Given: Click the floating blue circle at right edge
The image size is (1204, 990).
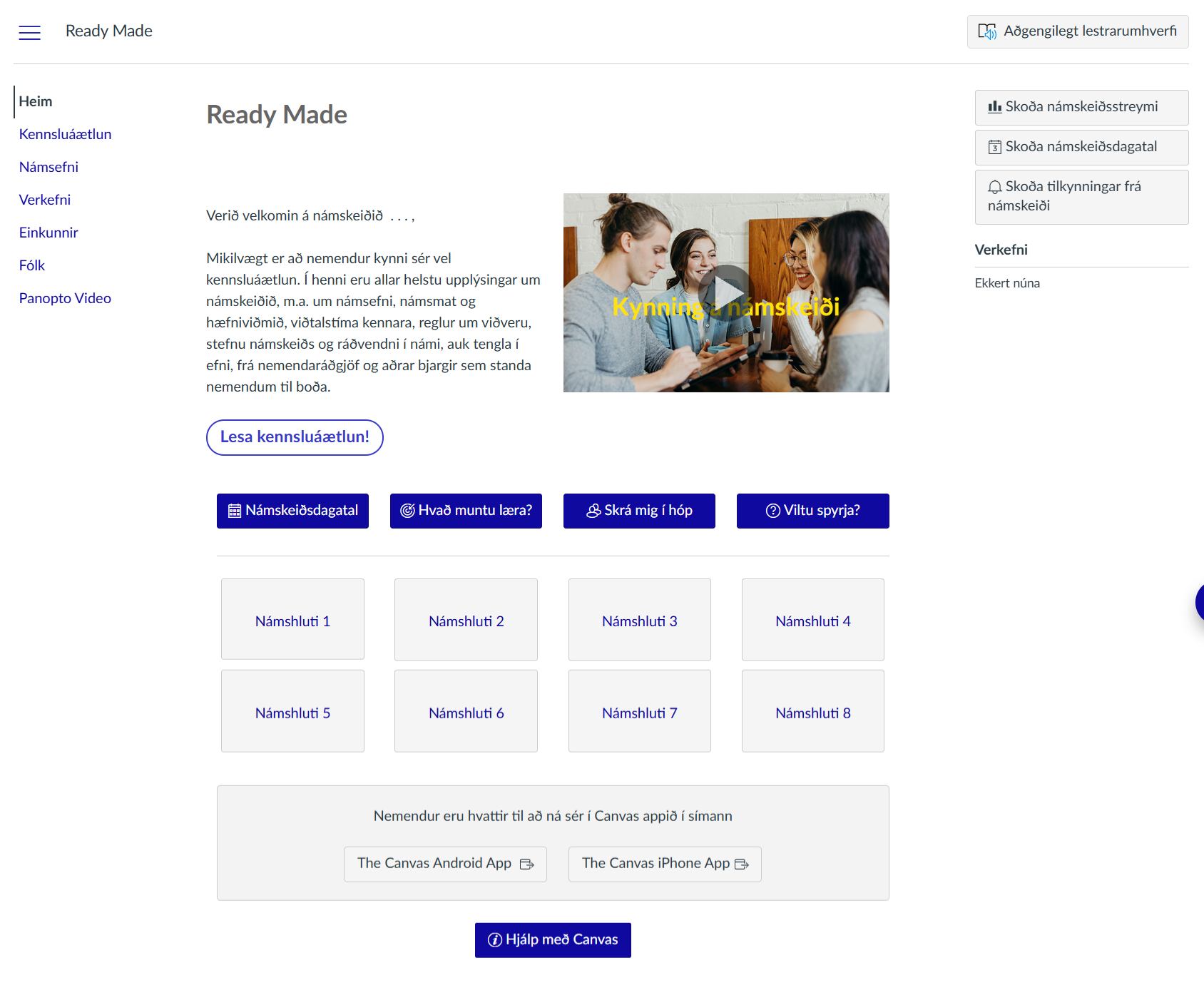Looking at the screenshot, I should click(x=1199, y=603).
